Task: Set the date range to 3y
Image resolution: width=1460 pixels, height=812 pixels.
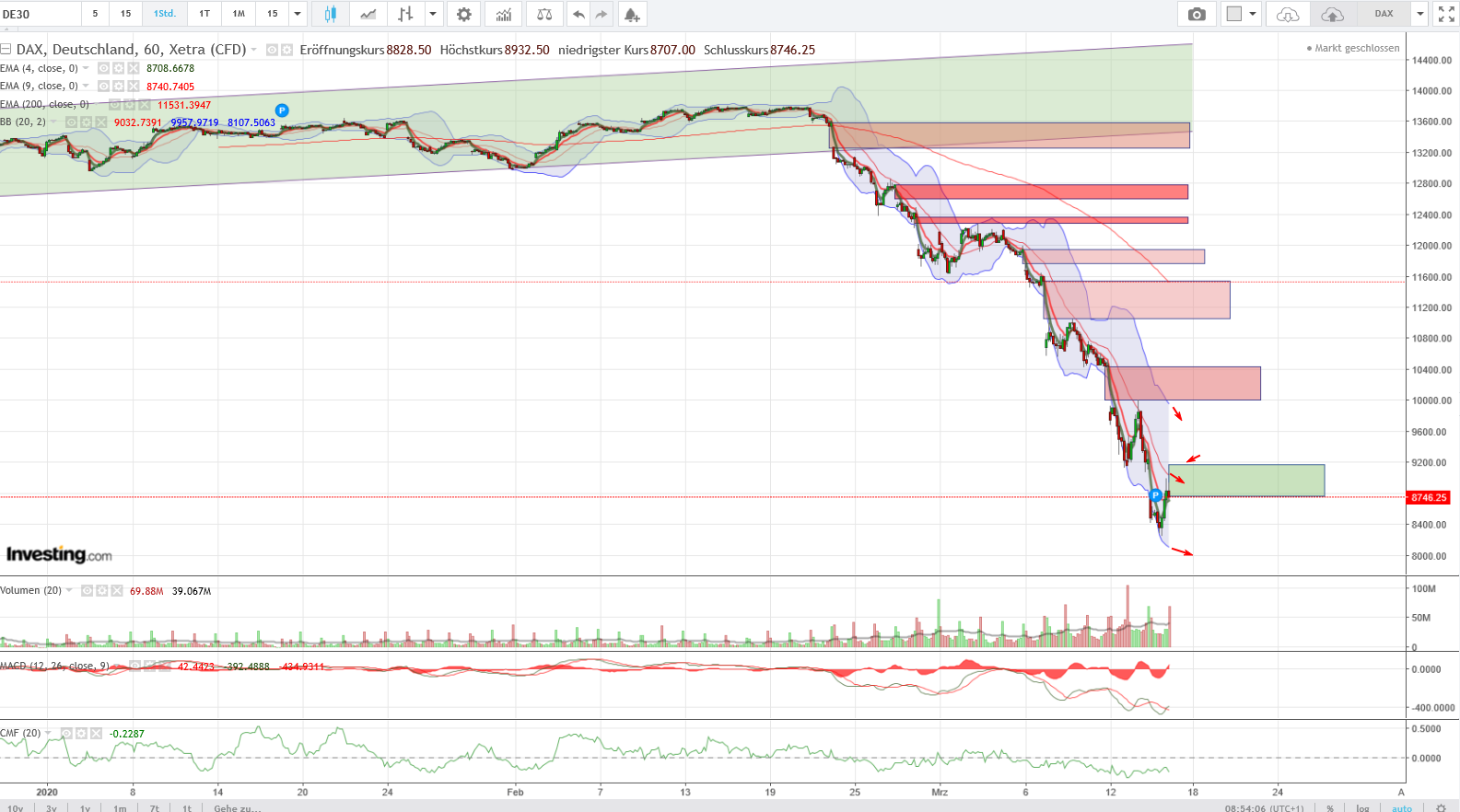Action: coord(52,807)
